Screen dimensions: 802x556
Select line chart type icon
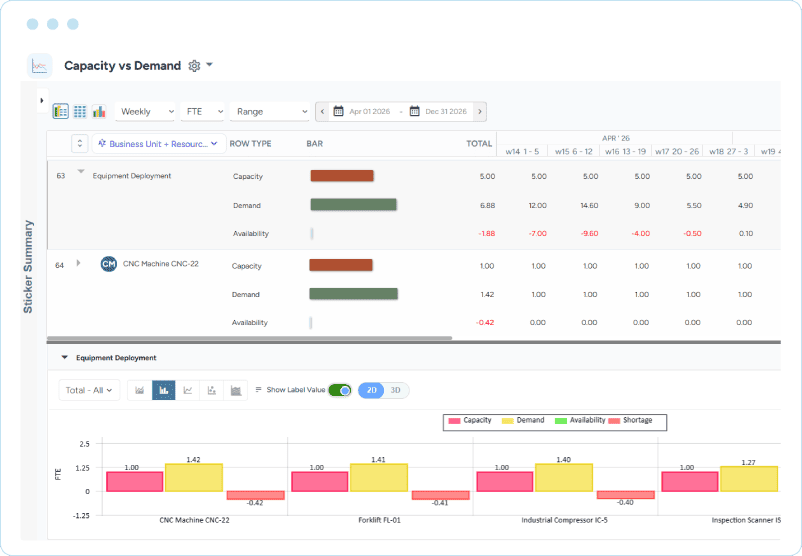(x=188, y=390)
